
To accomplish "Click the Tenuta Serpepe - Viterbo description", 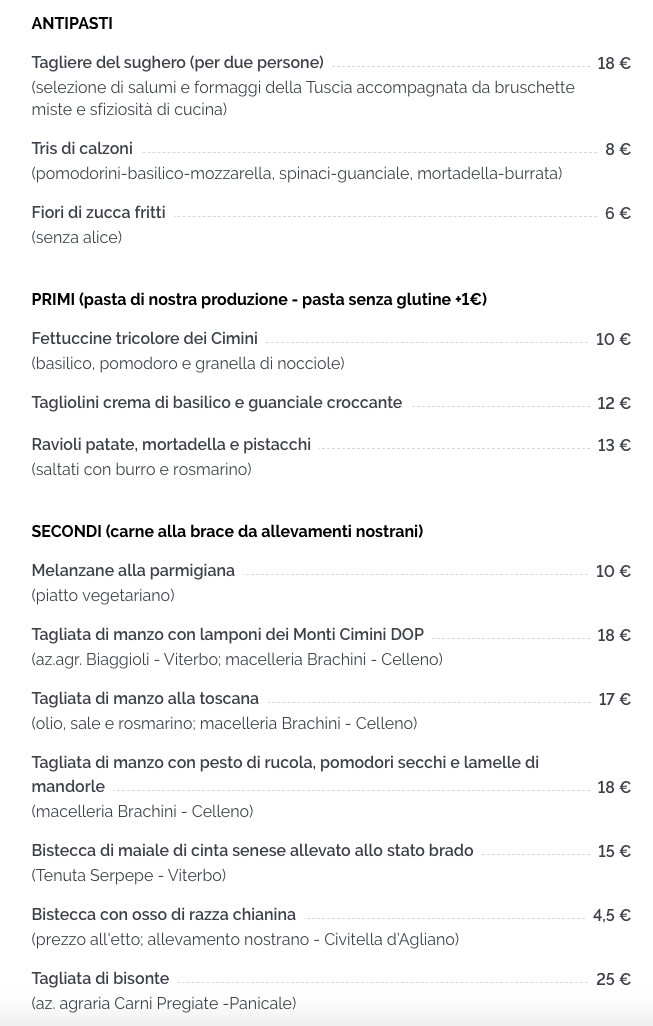I will (x=129, y=876).
